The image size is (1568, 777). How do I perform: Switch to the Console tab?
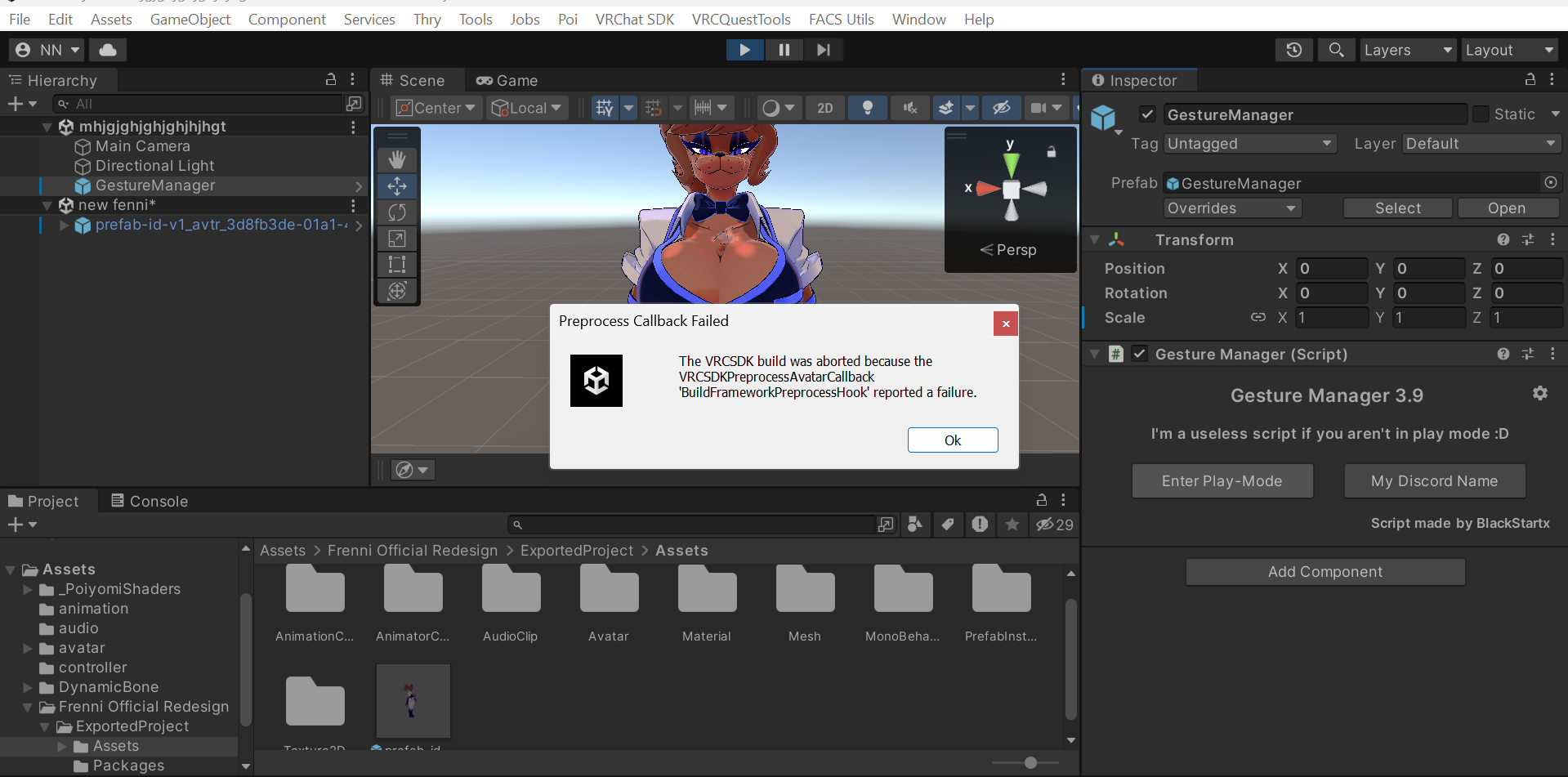(x=150, y=501)
